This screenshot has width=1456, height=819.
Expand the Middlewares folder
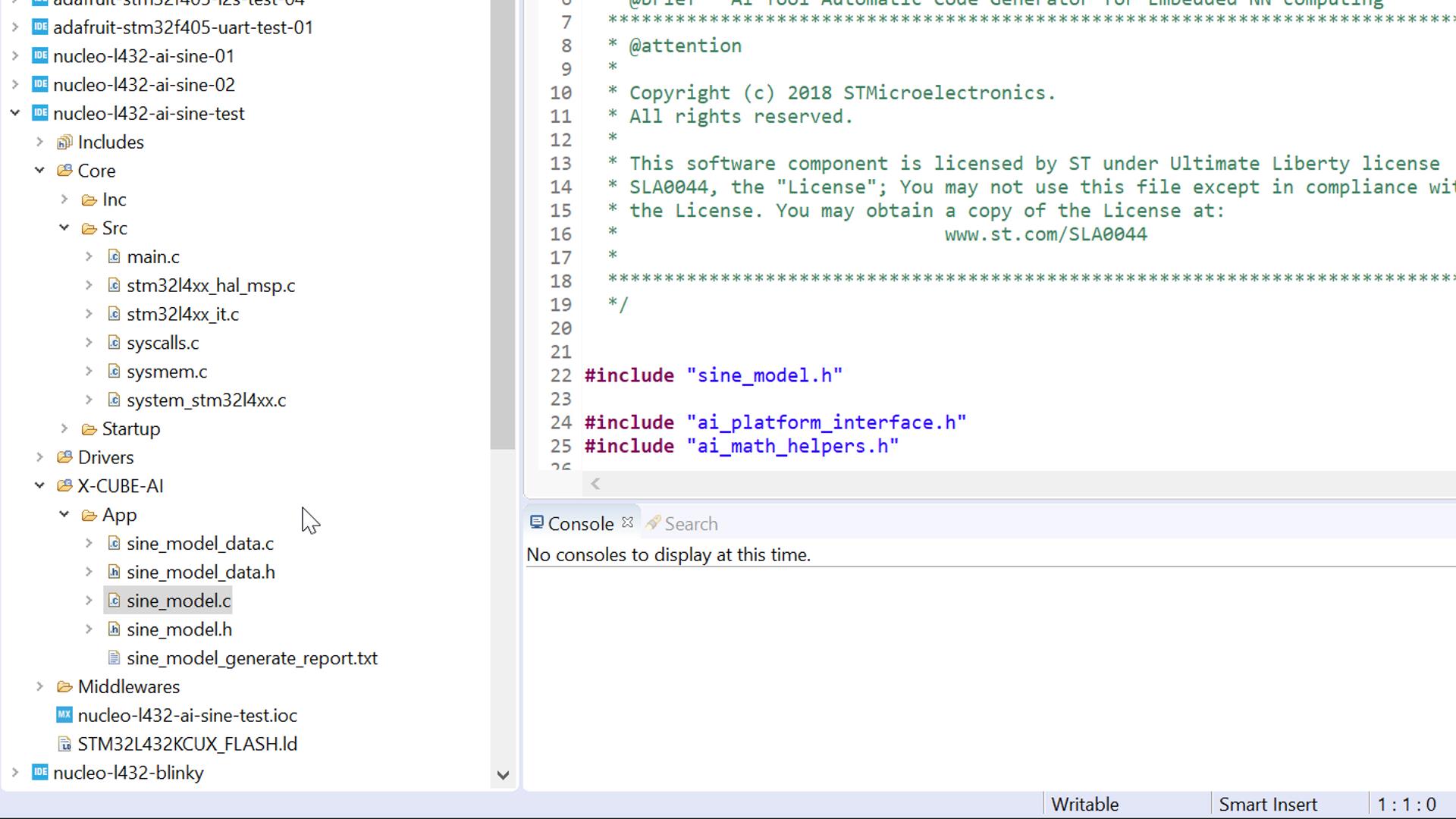pyautogui.click(x=40, y=687)
